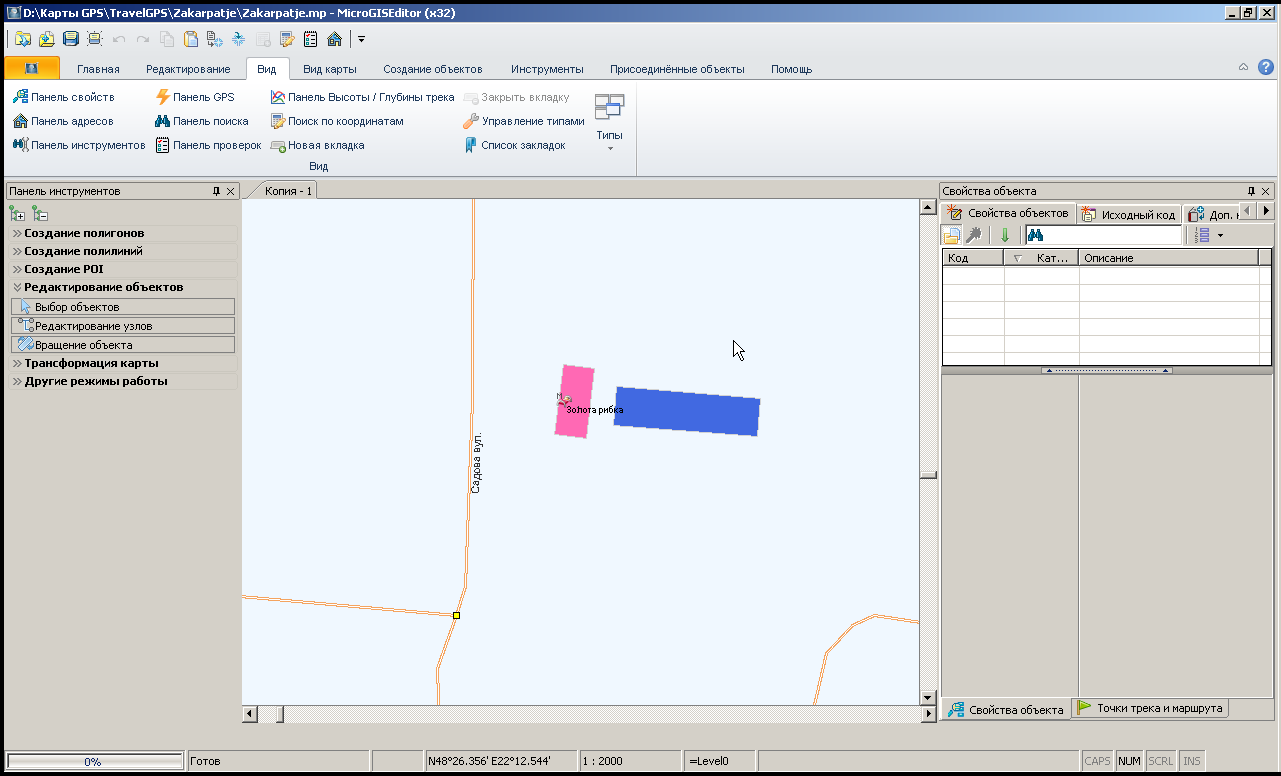
Task: Select the Вращение объекта tool
Action: [122, 345]
